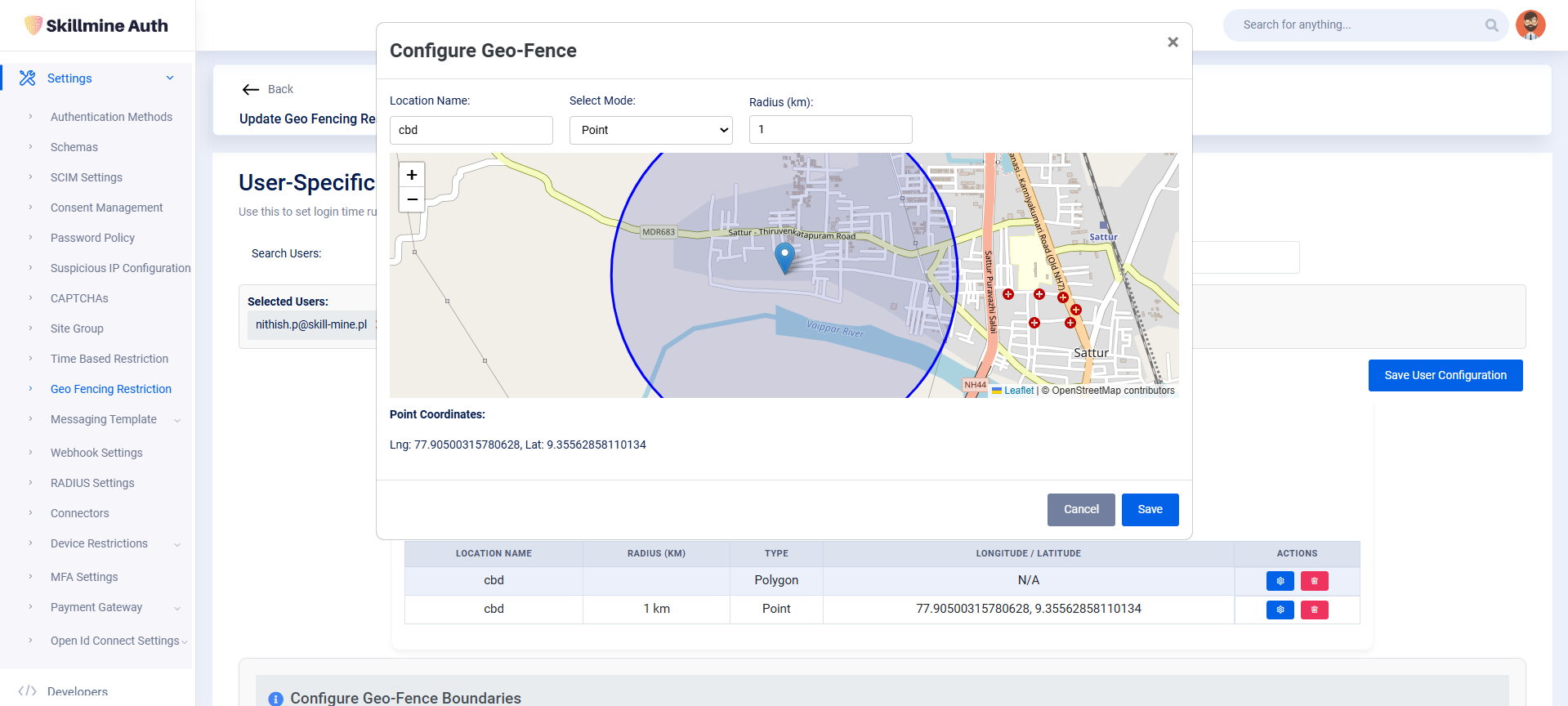Delete the Polygon cbd geo-fence entry
This screenshot has height=706, width=1568.
[1314, 581]
